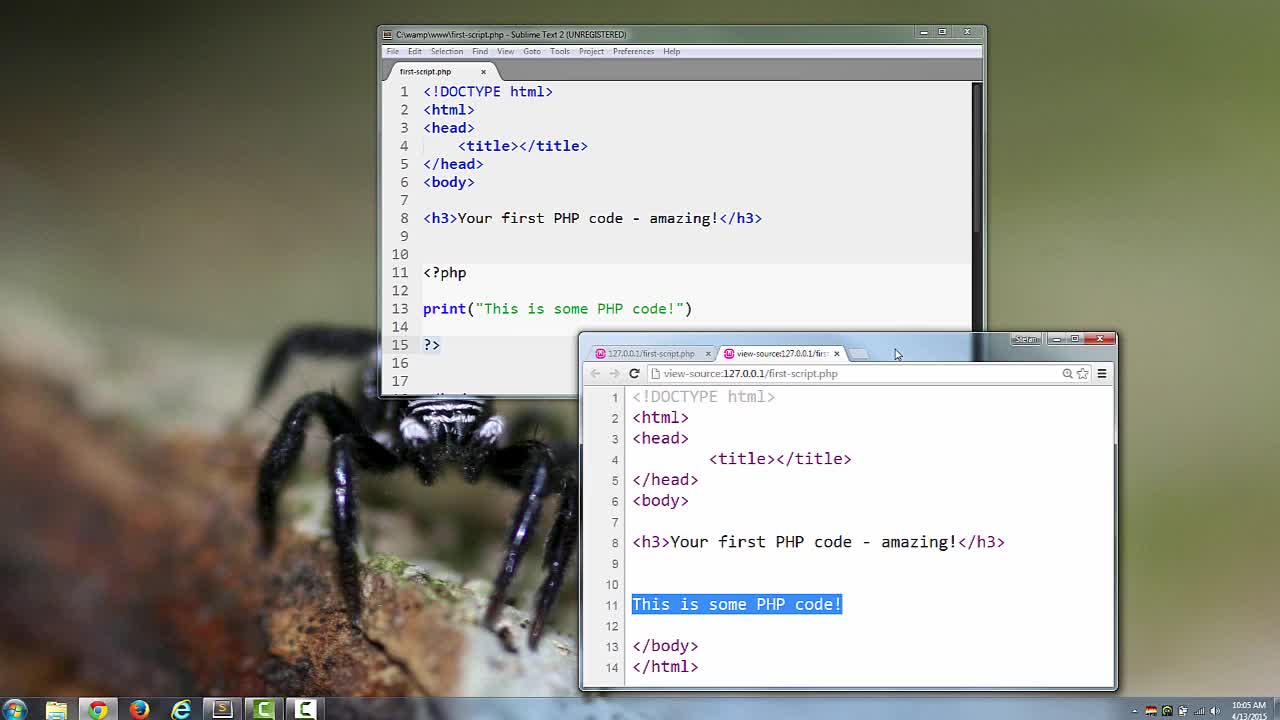Launch Firefox from the taskbar

[x=139, y=709]
